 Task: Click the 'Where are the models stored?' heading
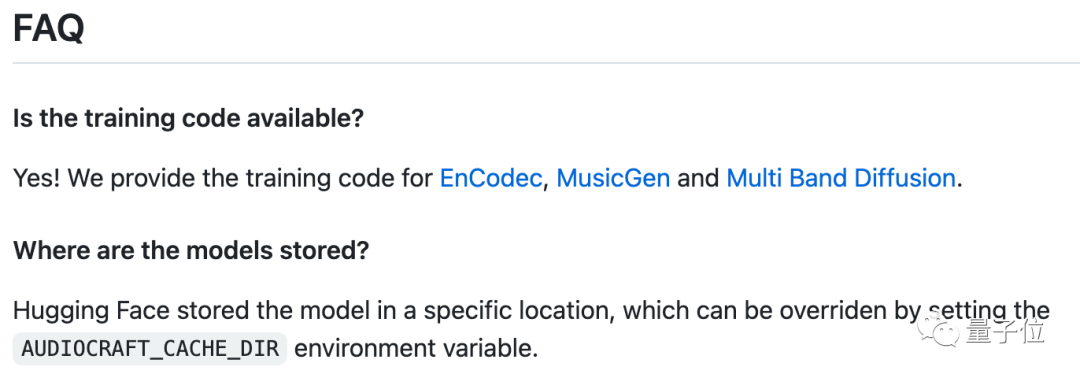coord(191,251)
